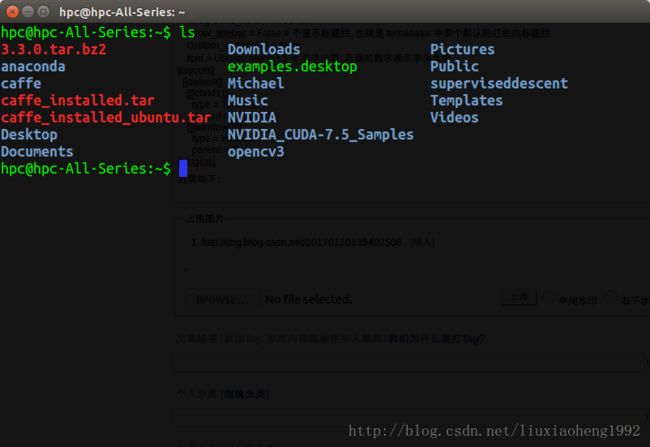Image resolution: width=650 pixels, height=447 pixels.
Task: Click the Michael directory name
Action: [256, 83]
